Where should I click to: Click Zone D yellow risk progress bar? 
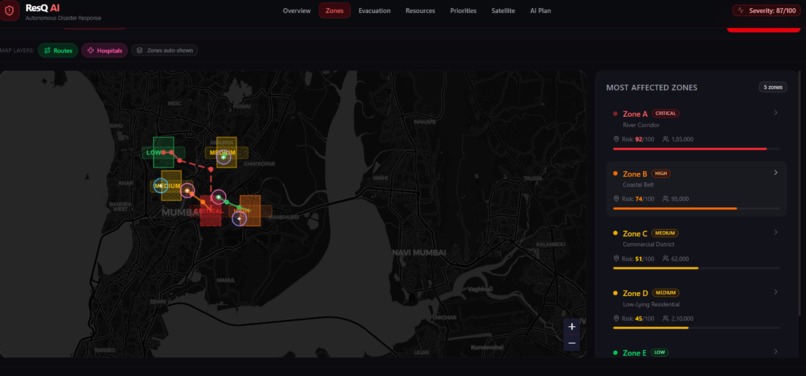click(x=696, y=328)
